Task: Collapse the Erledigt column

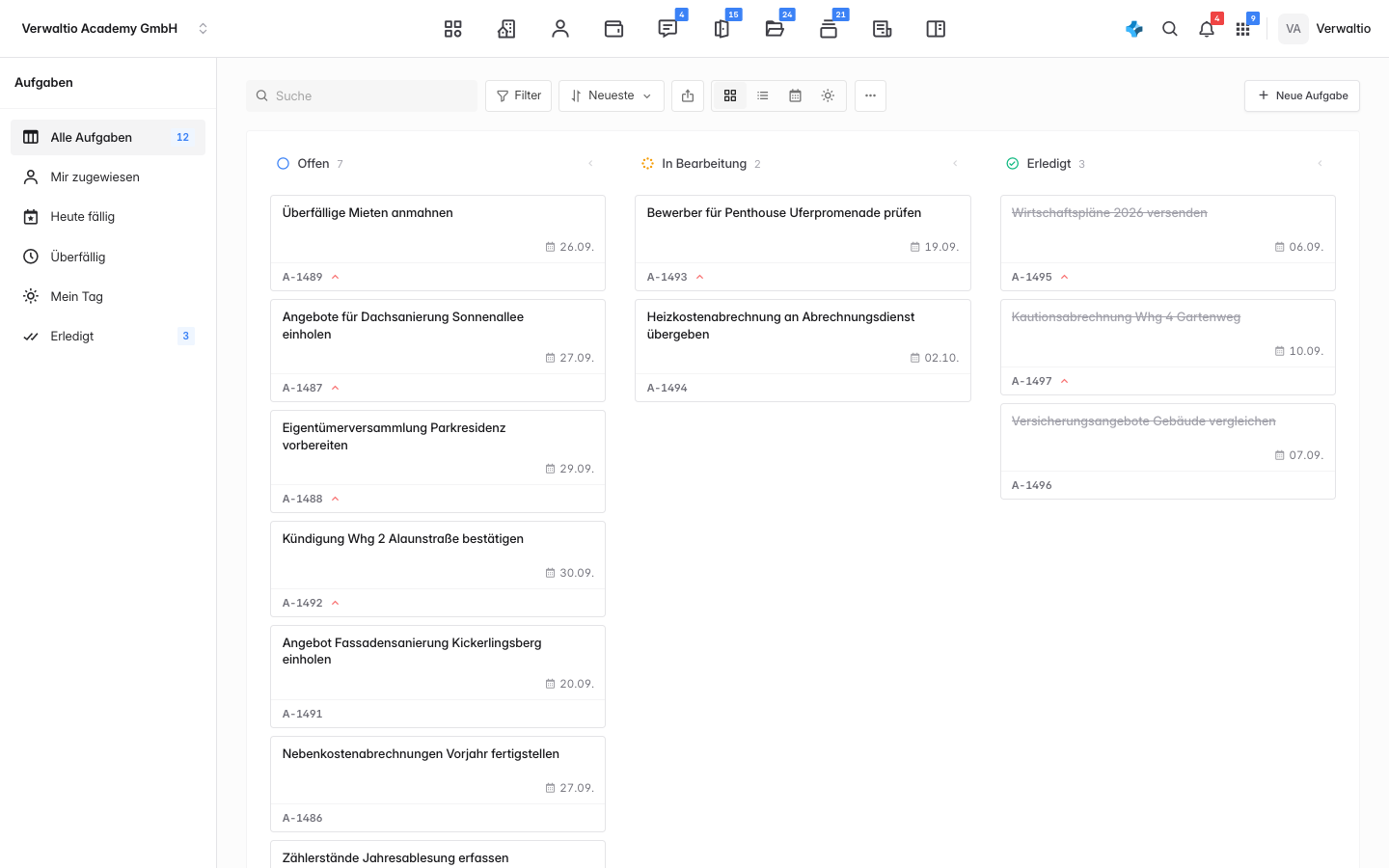Action: (x=1320, y=164)
